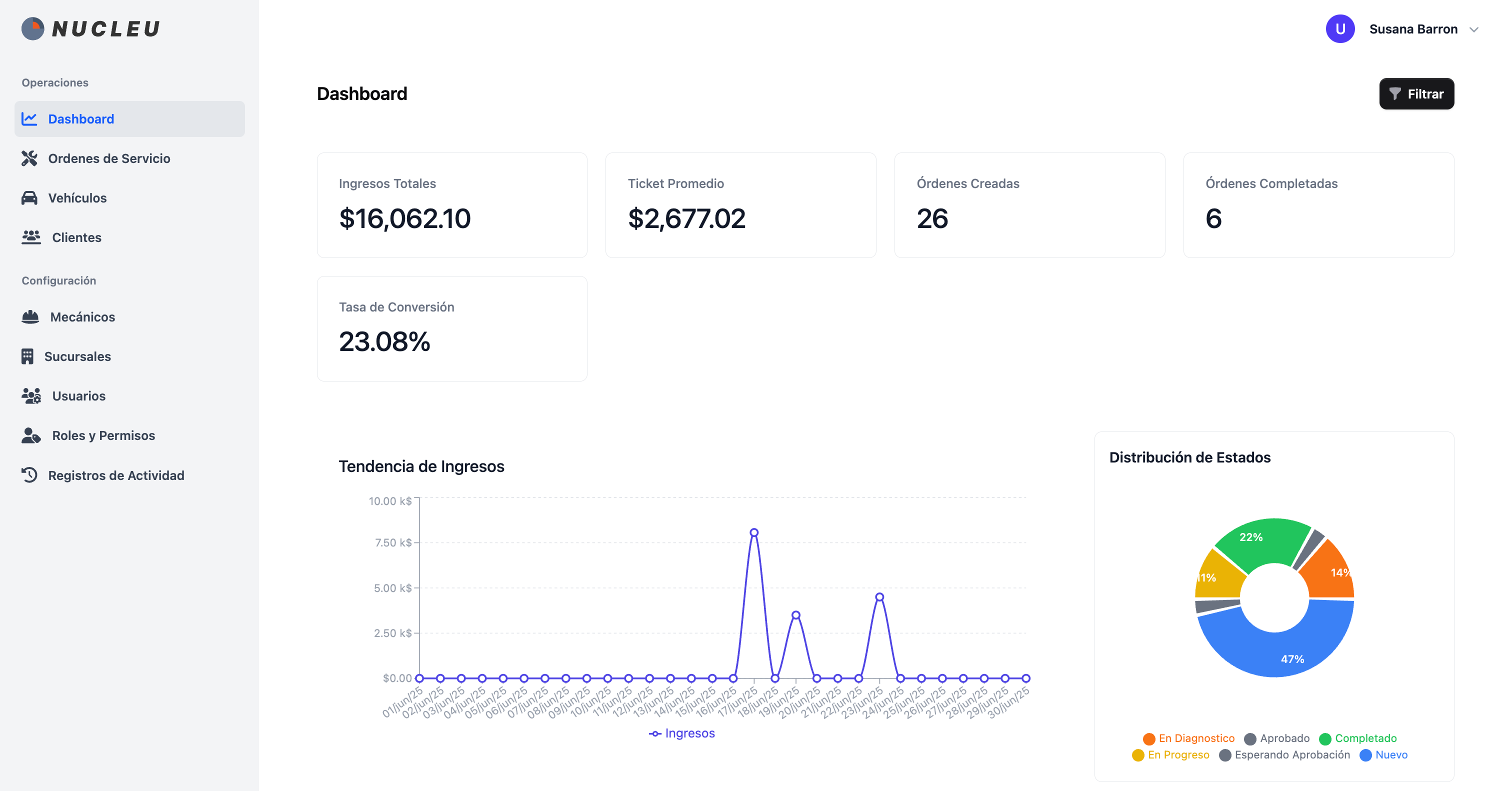Click the wrench icon for Ordenes de Servicio
This screenshot has height=791, width=1512.
tap(30, 158)
